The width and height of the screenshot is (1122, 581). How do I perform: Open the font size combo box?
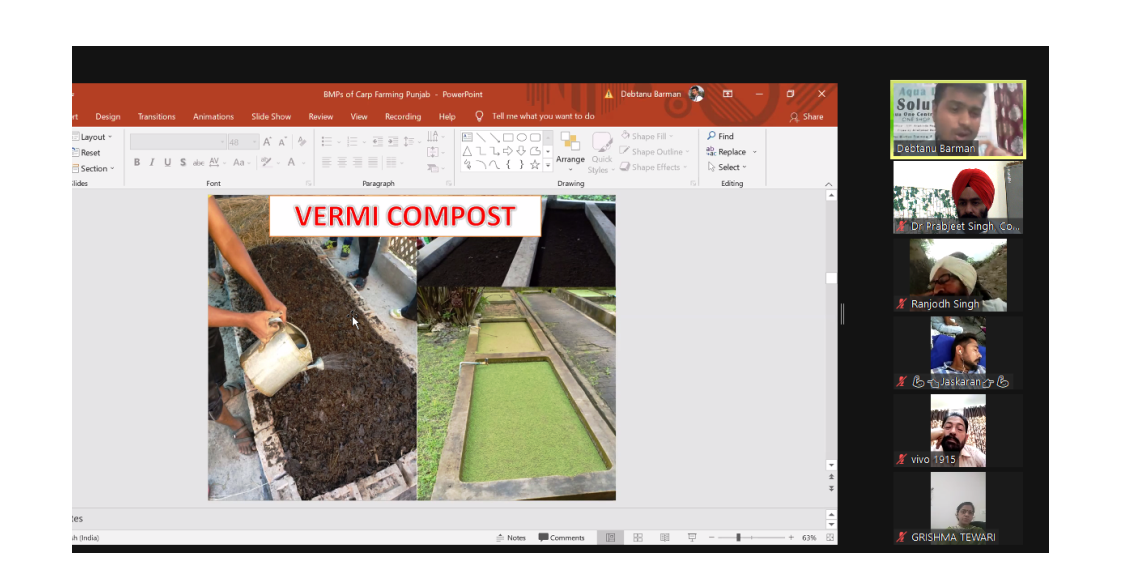[243, 142]
